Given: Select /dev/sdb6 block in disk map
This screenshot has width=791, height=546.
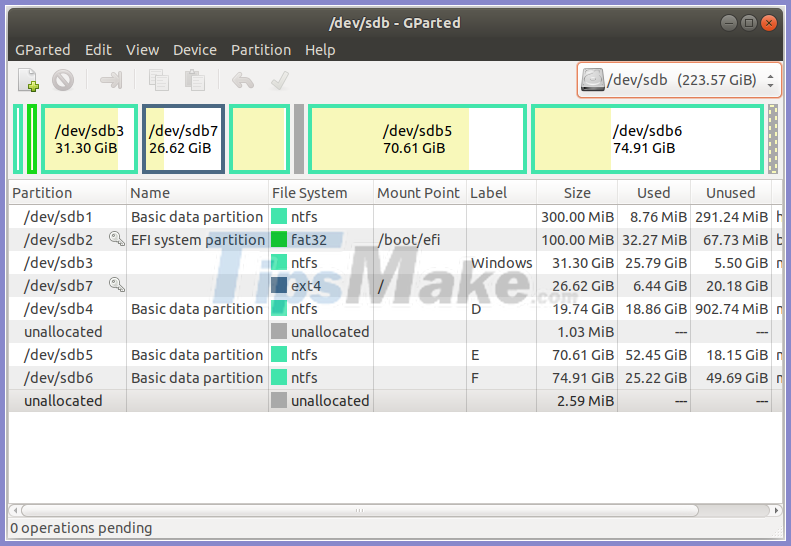Looking at the screenshot, I should (x=647, y=139).
